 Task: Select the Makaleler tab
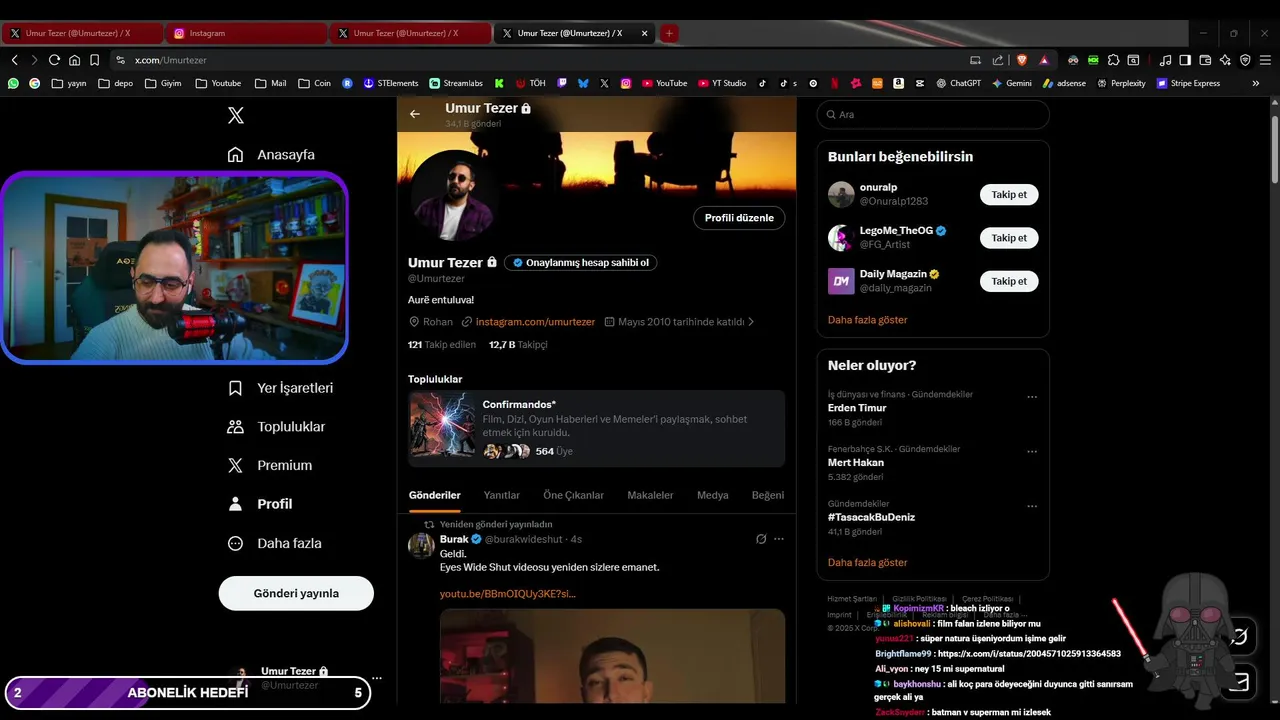click(x=650, y=495)
